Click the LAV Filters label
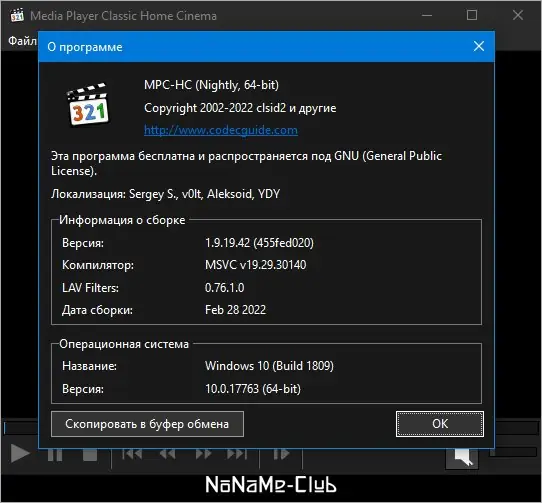The image size is (542, 503). pos(90,288)
